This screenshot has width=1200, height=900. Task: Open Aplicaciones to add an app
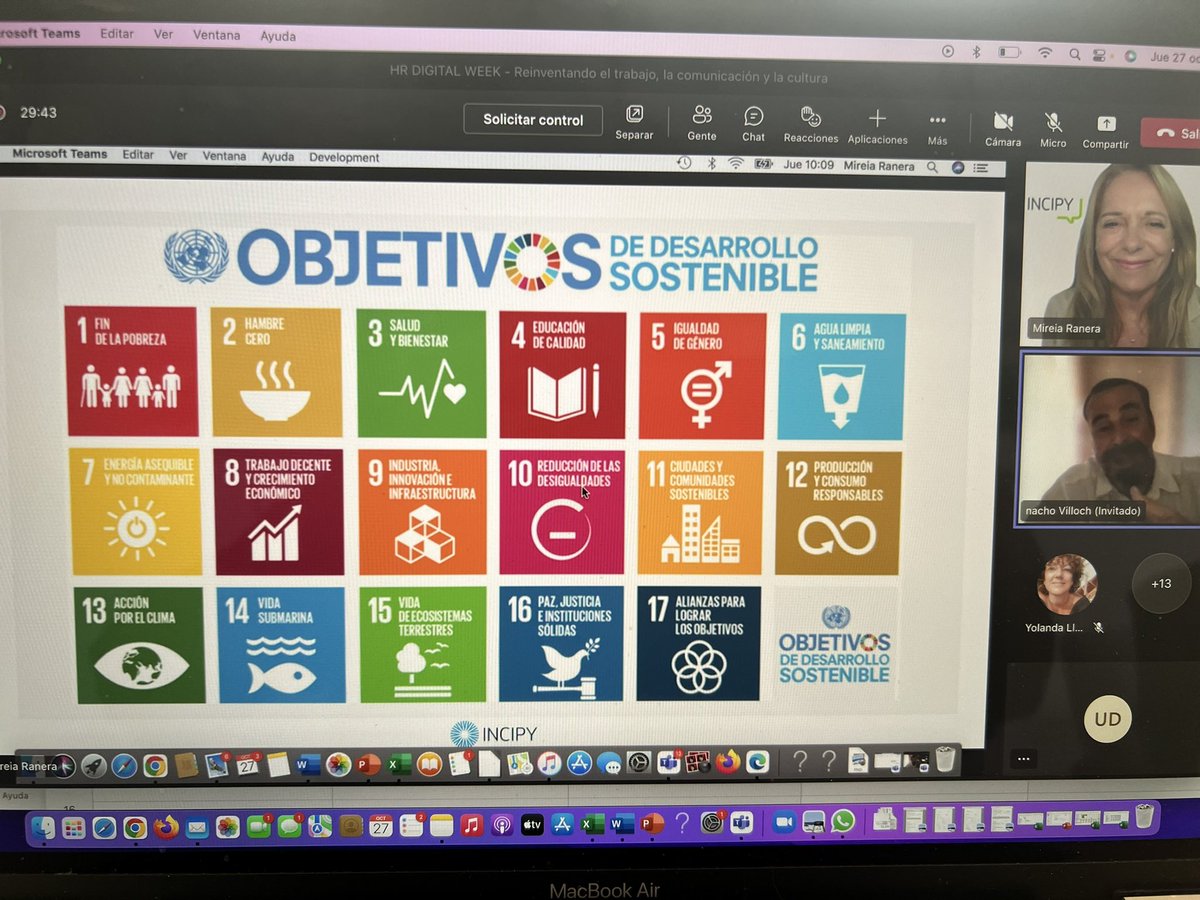(877, 125)
